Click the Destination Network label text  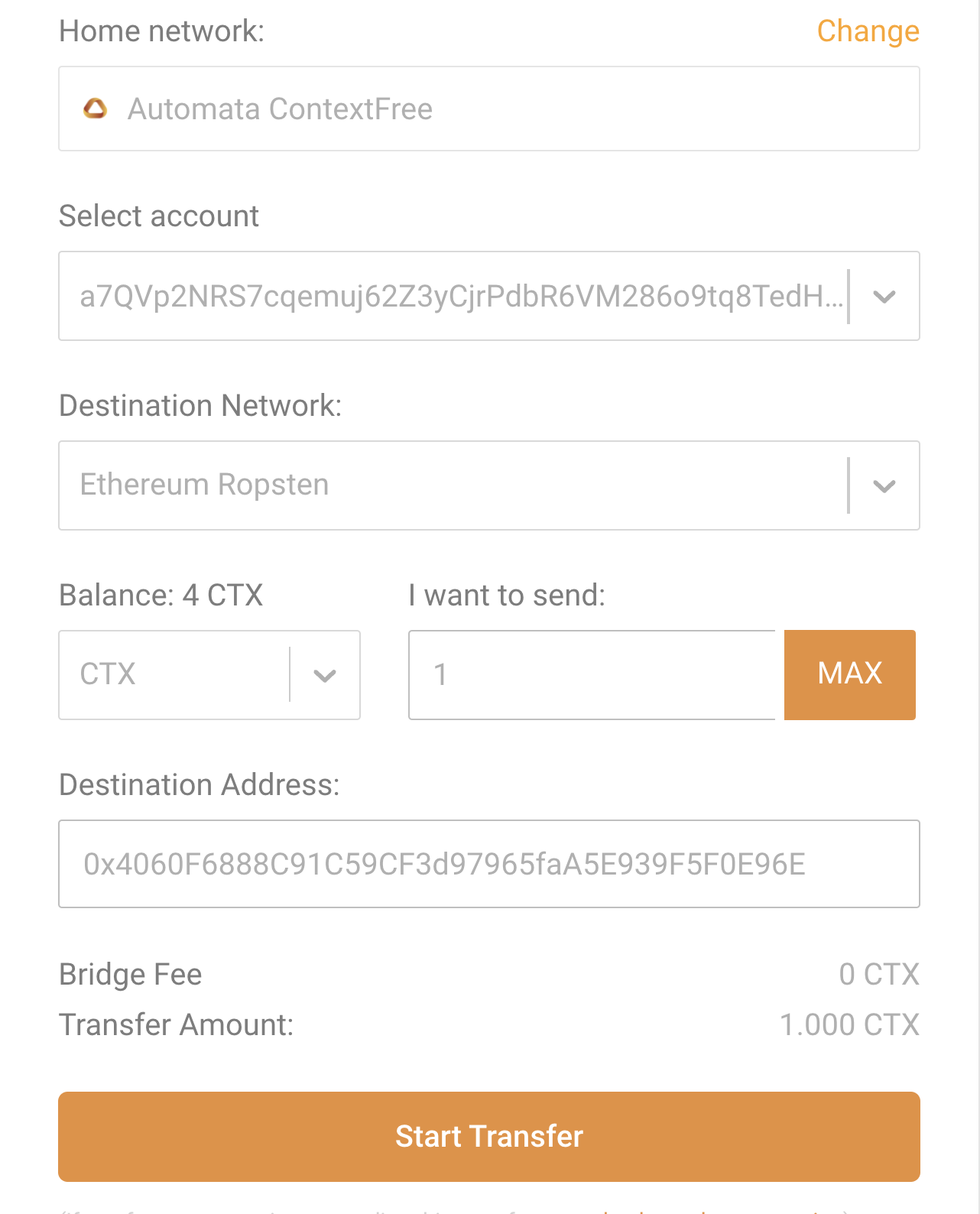(200, 406)
